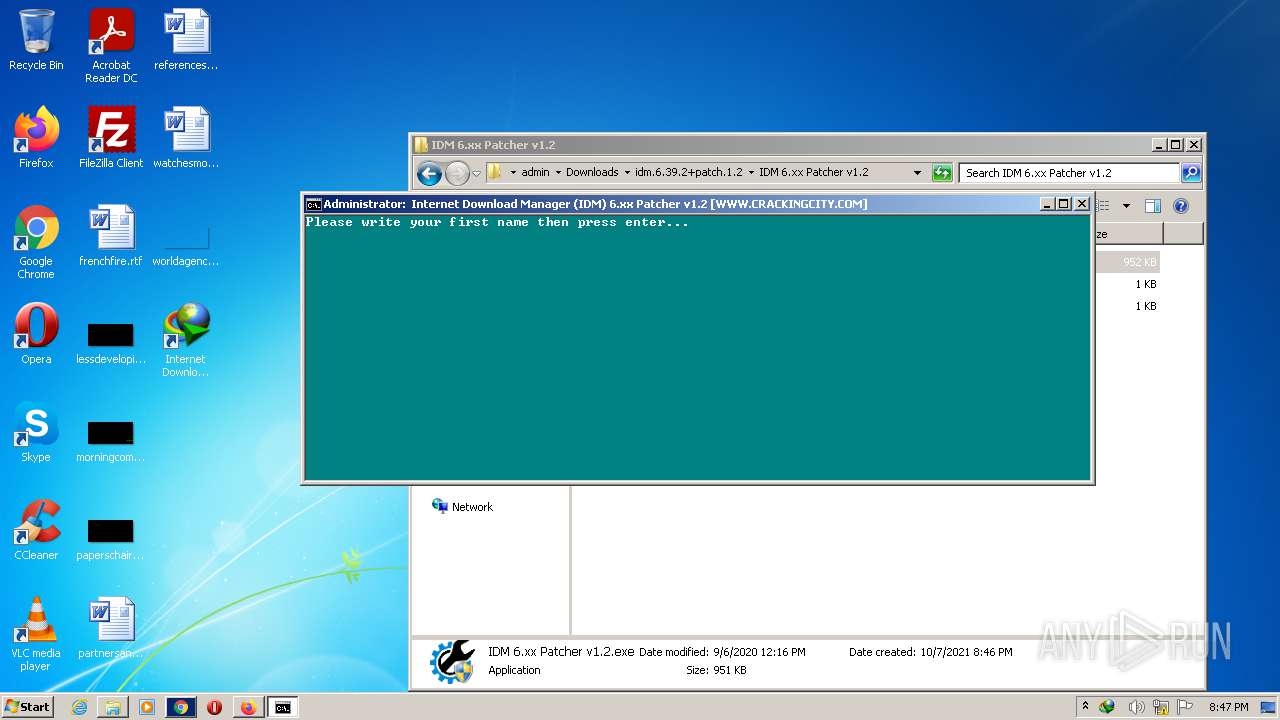This screenshot has height=720, width=1280.
Task: Click the taskbar clock showing 8:47 PM
Action: pyautogui.click(x=1228, y=707)
